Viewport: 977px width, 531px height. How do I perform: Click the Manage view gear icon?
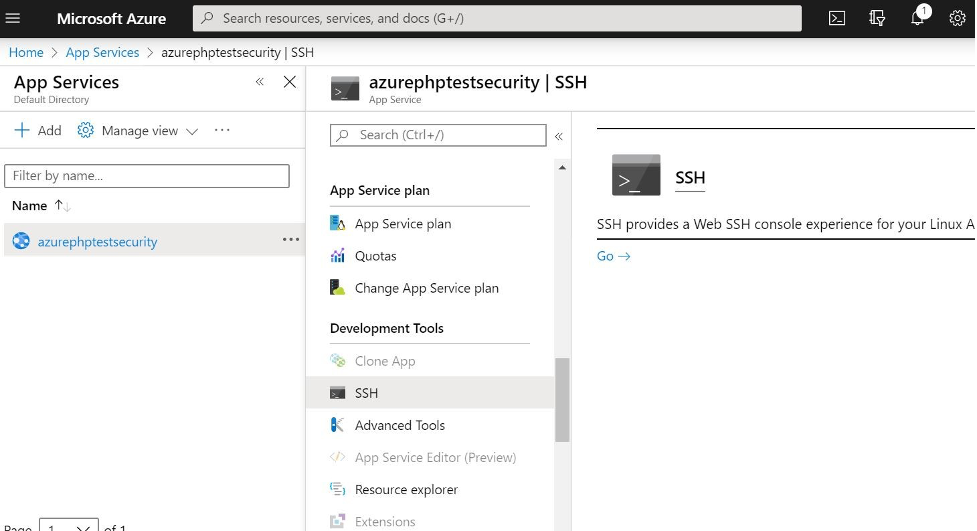85,130
